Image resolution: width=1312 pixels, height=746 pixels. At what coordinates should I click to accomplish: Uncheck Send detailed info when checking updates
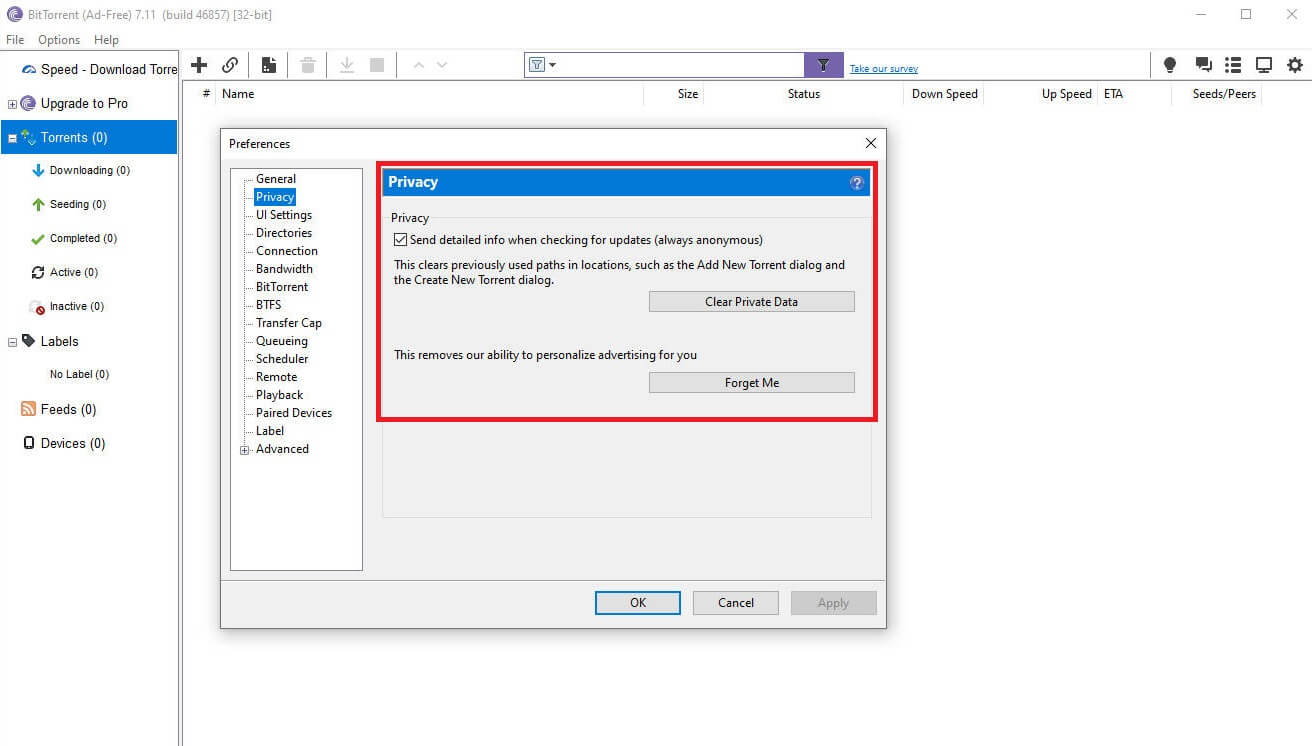(401, 240)
